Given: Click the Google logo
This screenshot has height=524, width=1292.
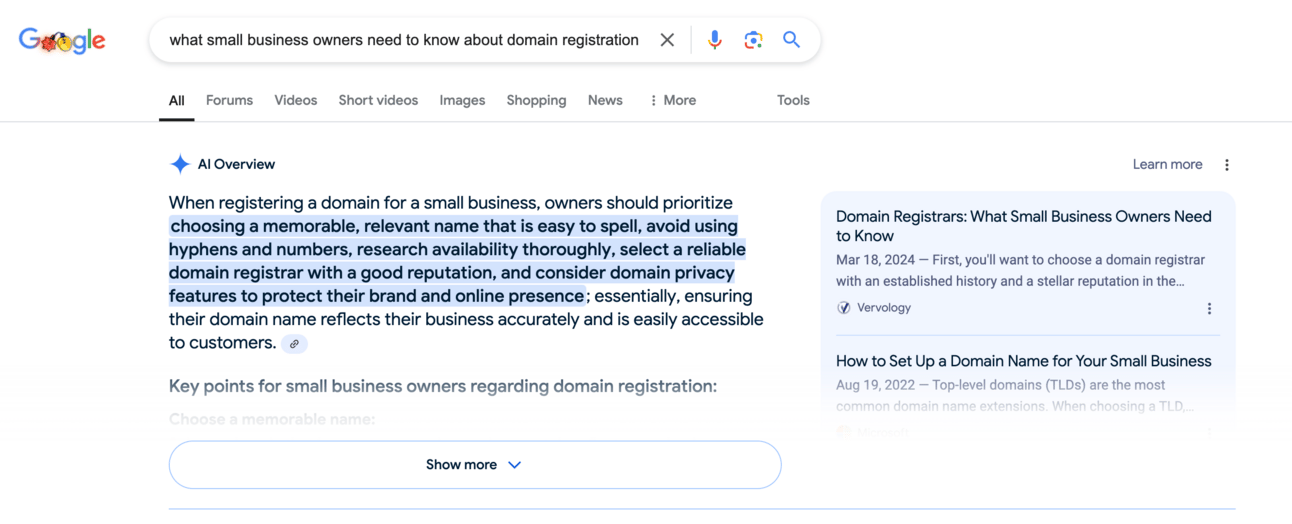Looking at the screenshot, I should coord(62,40).
